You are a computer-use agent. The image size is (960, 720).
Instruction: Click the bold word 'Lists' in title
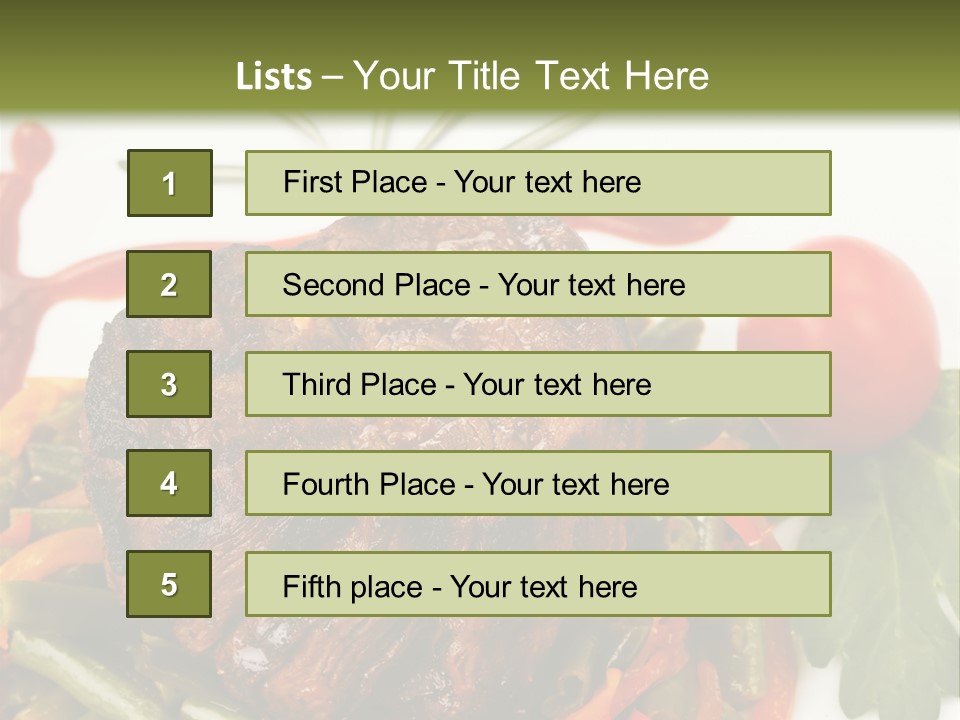(274, 77)
